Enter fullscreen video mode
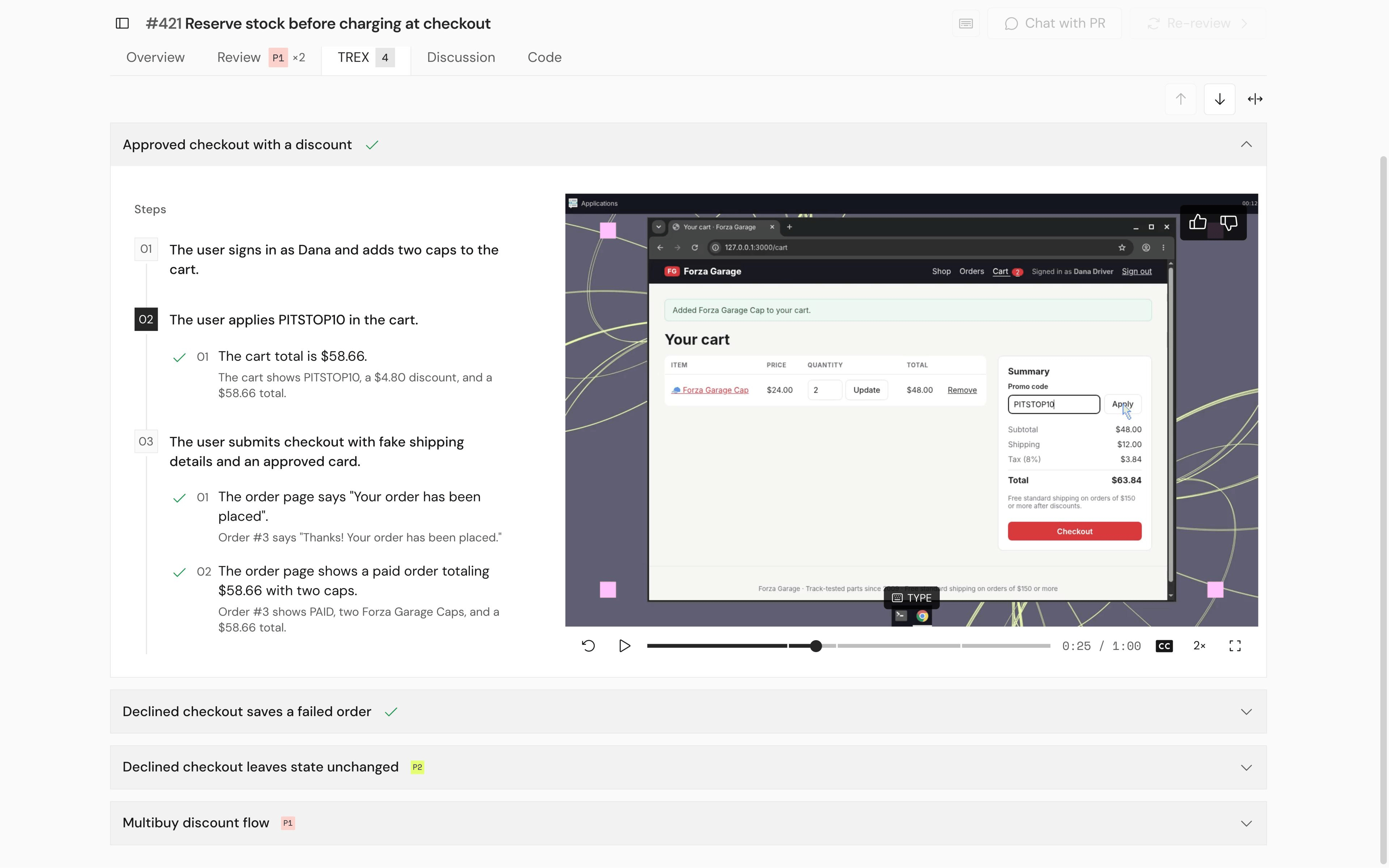 pos(1235,646)
